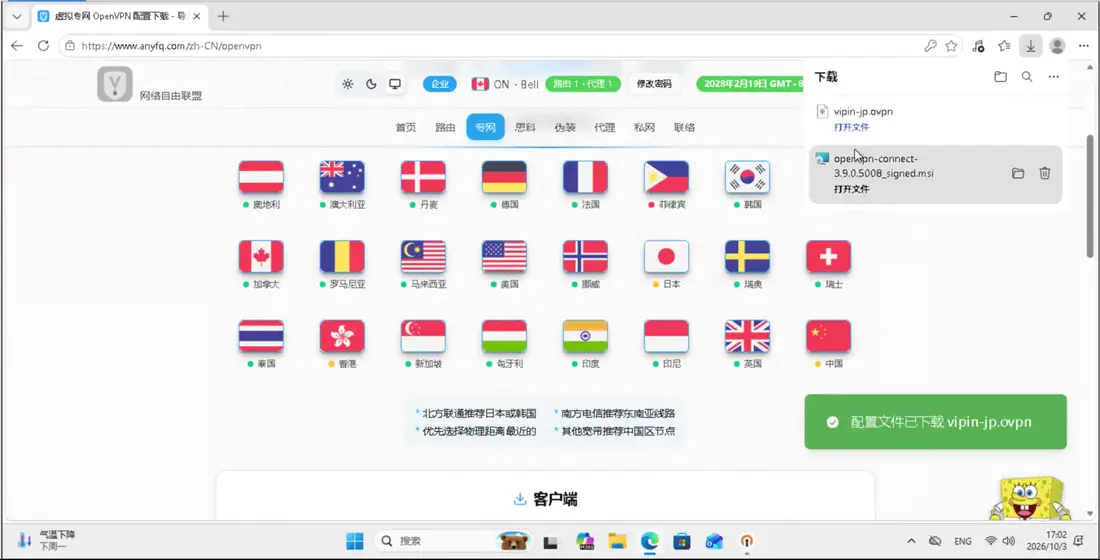Choose the Australia (澳大利亚) flag
Screen dimensions: 1100x560
tap(342, 177)
